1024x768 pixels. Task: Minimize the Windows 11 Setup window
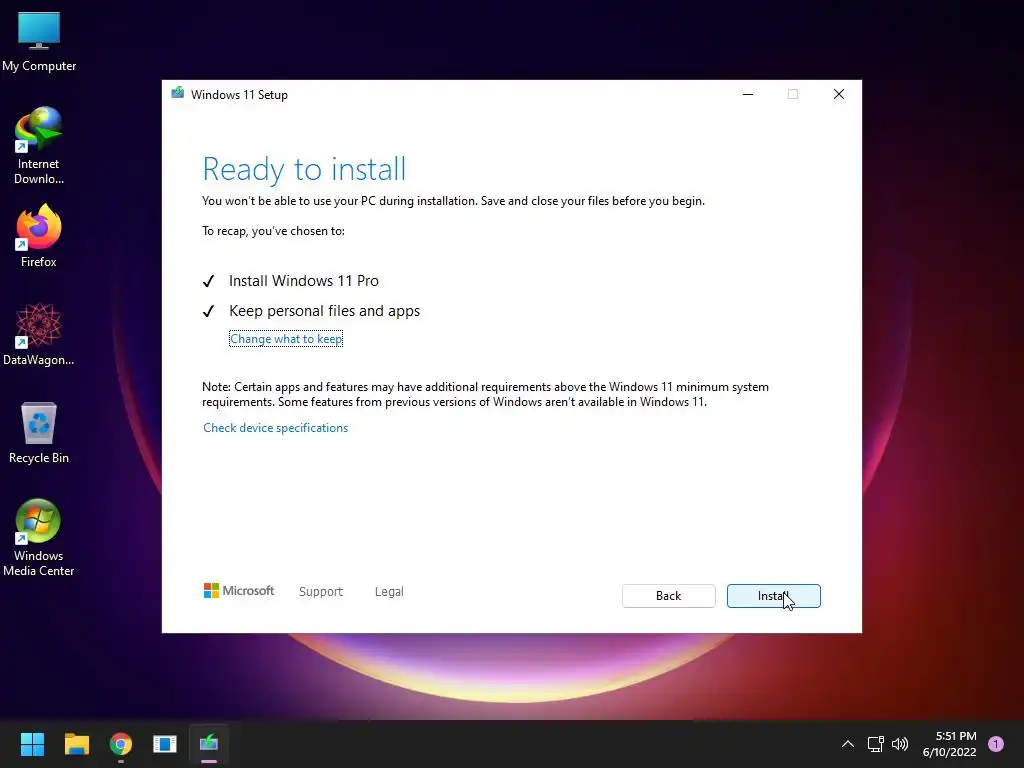(748, 94)
